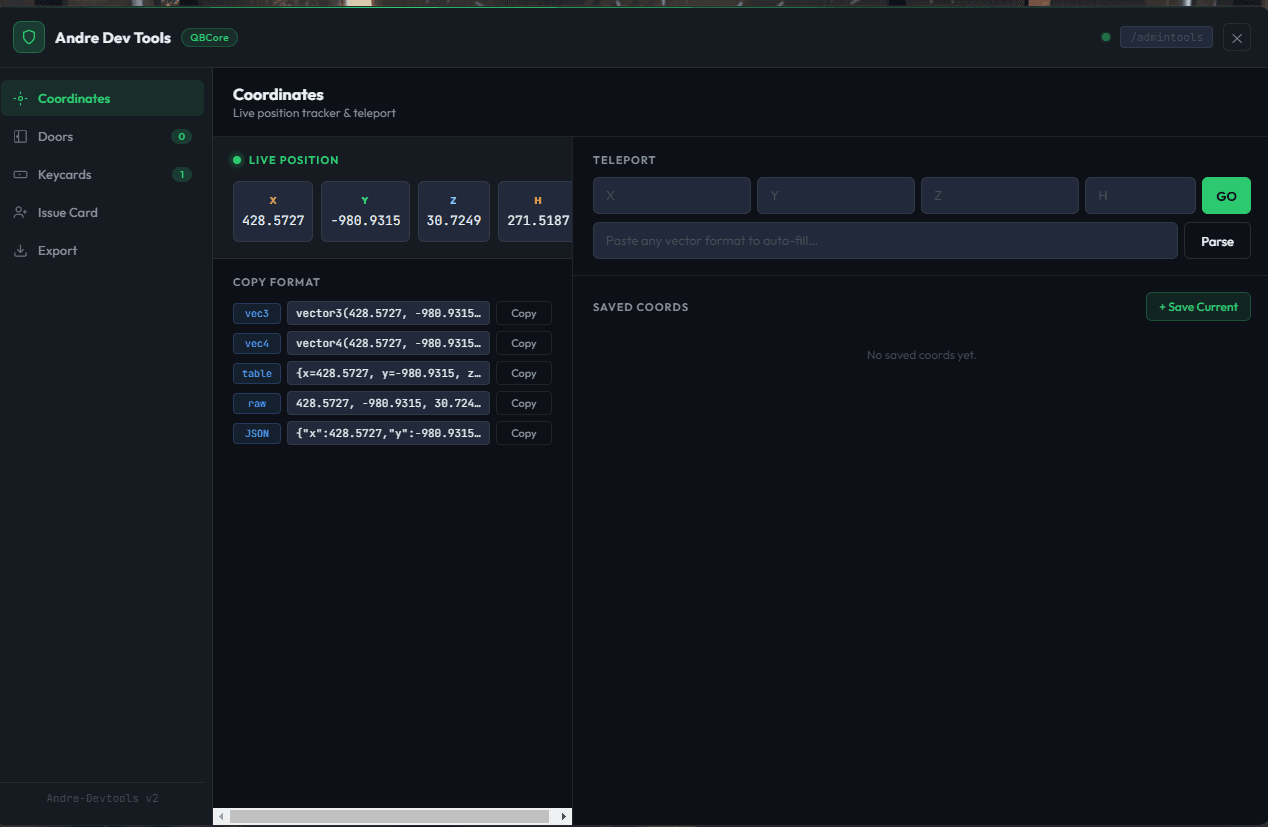Click the 'COPY FORMAT' heading
This screenshot has height=827, width=1268.
[x=276, y=282]
